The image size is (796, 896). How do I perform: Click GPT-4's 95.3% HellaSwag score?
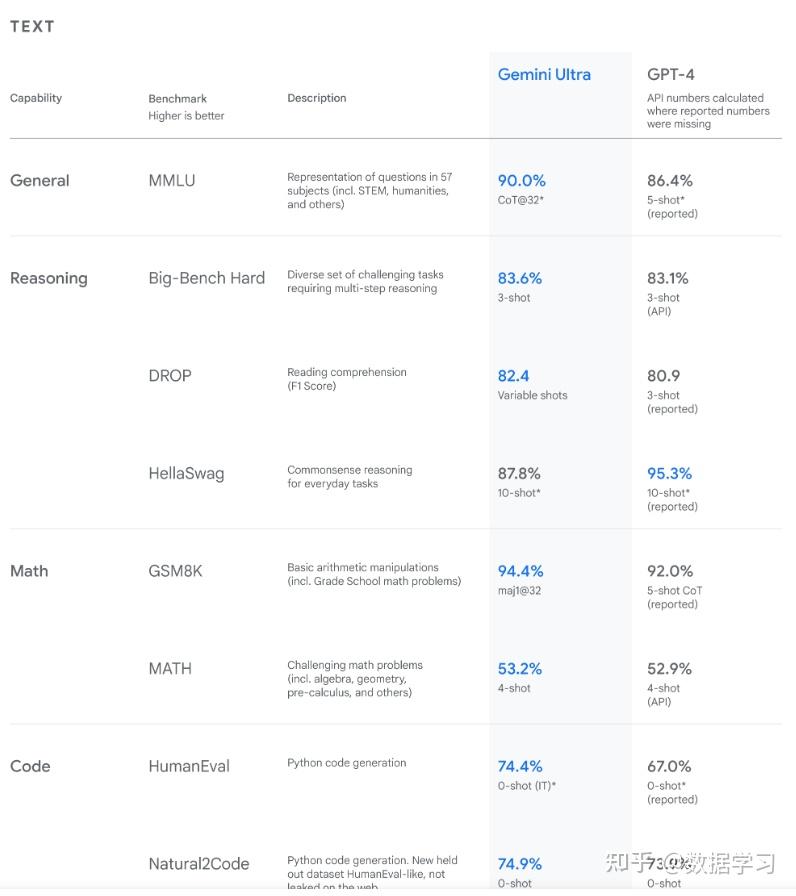[x=670, y=474]
